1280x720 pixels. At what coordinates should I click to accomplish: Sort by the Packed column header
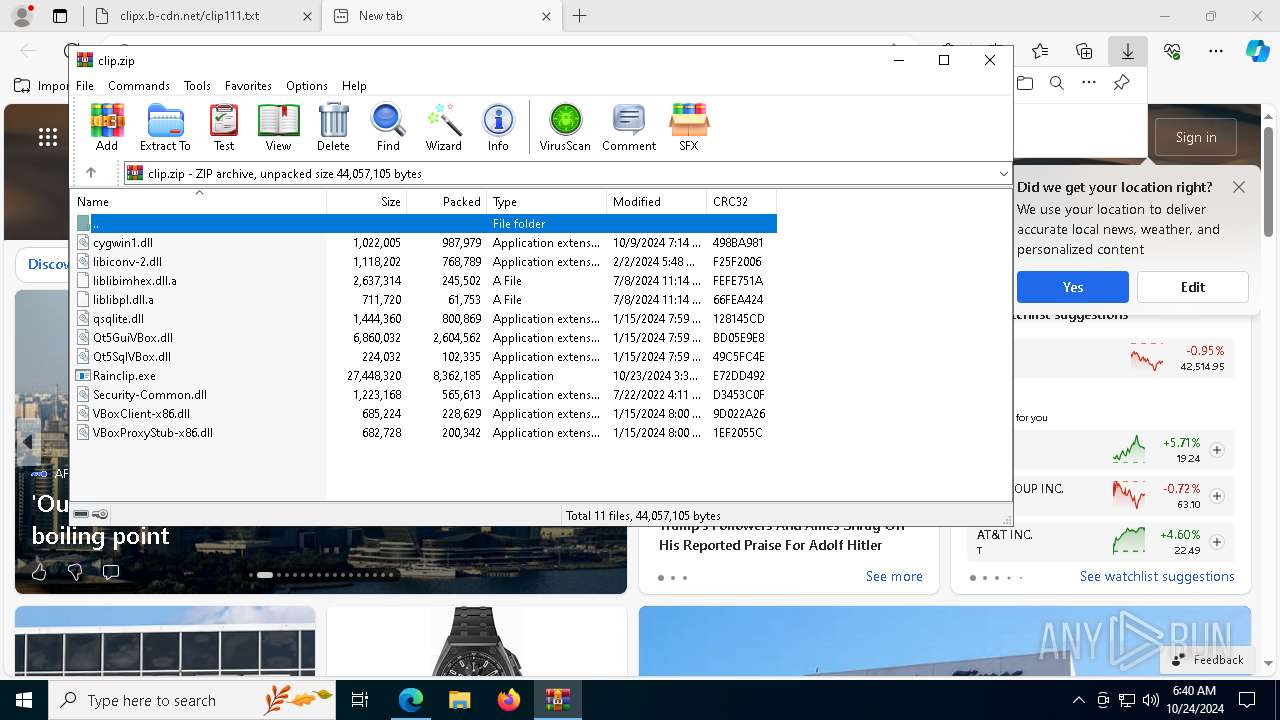(x=447, y=202)
